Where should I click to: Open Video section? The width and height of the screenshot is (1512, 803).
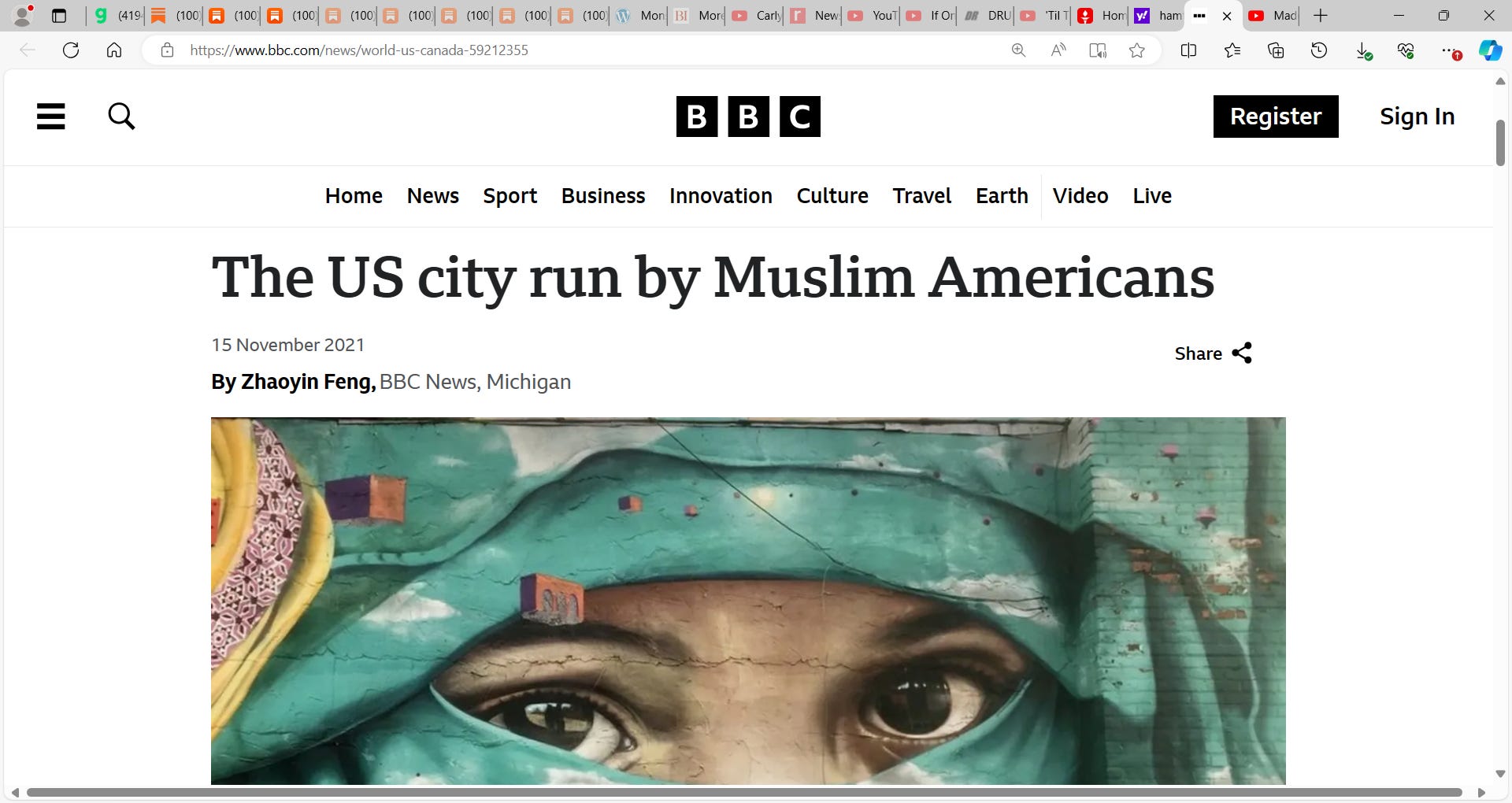click(1080, 196)
